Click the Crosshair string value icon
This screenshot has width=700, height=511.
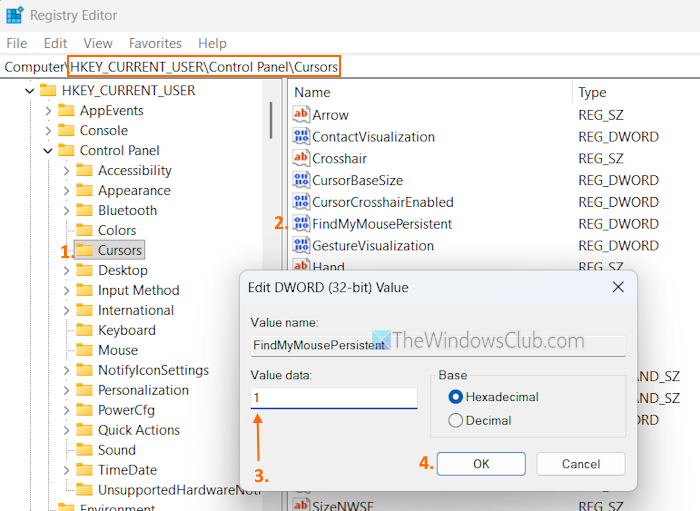(x=301, y=158)
